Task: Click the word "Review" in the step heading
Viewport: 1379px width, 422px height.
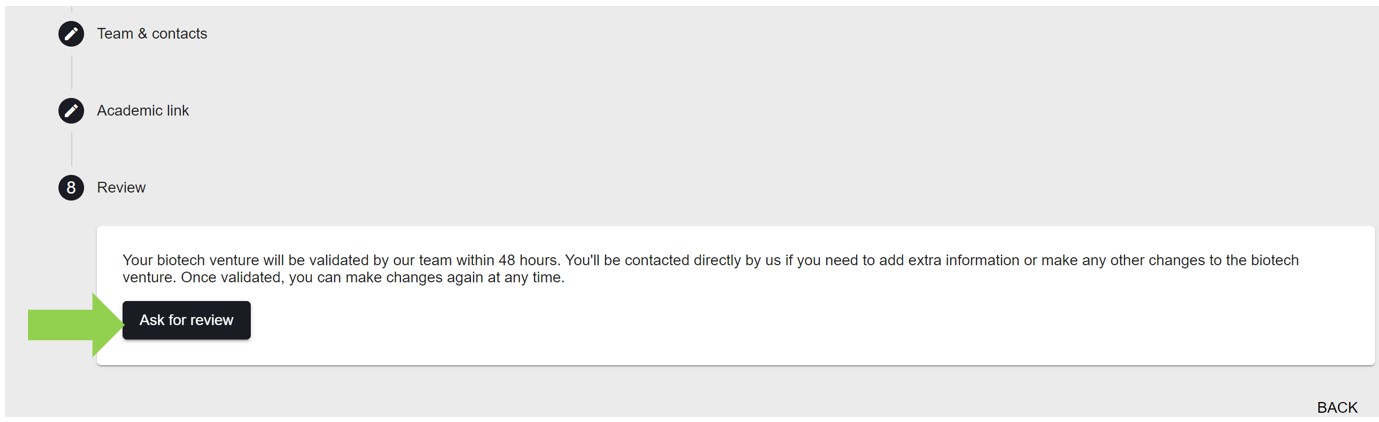Action: pyautogui.click(x=121, y=188)
